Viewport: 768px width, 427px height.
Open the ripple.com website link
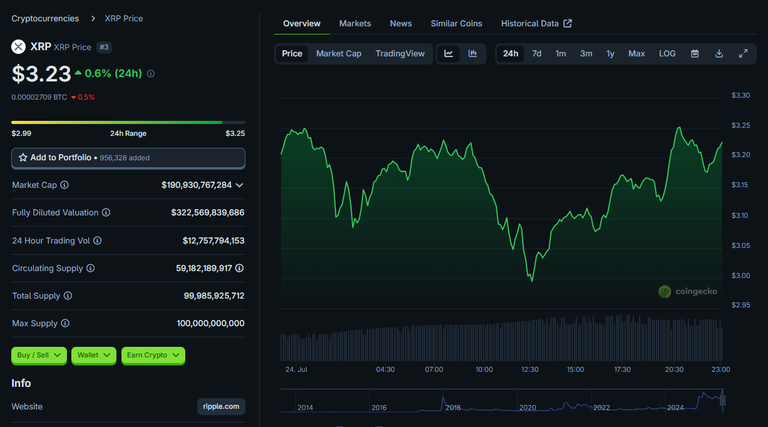click(221, 406)
